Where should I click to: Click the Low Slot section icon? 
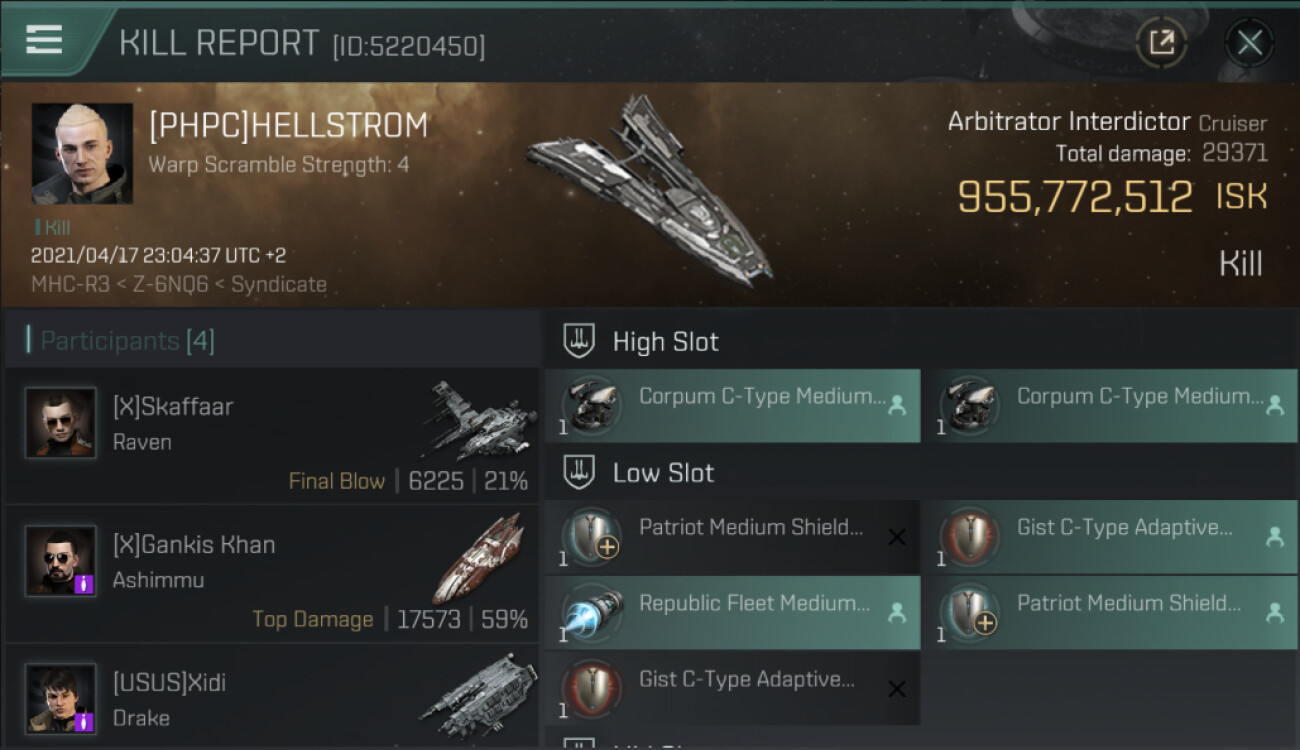[579, 472]
